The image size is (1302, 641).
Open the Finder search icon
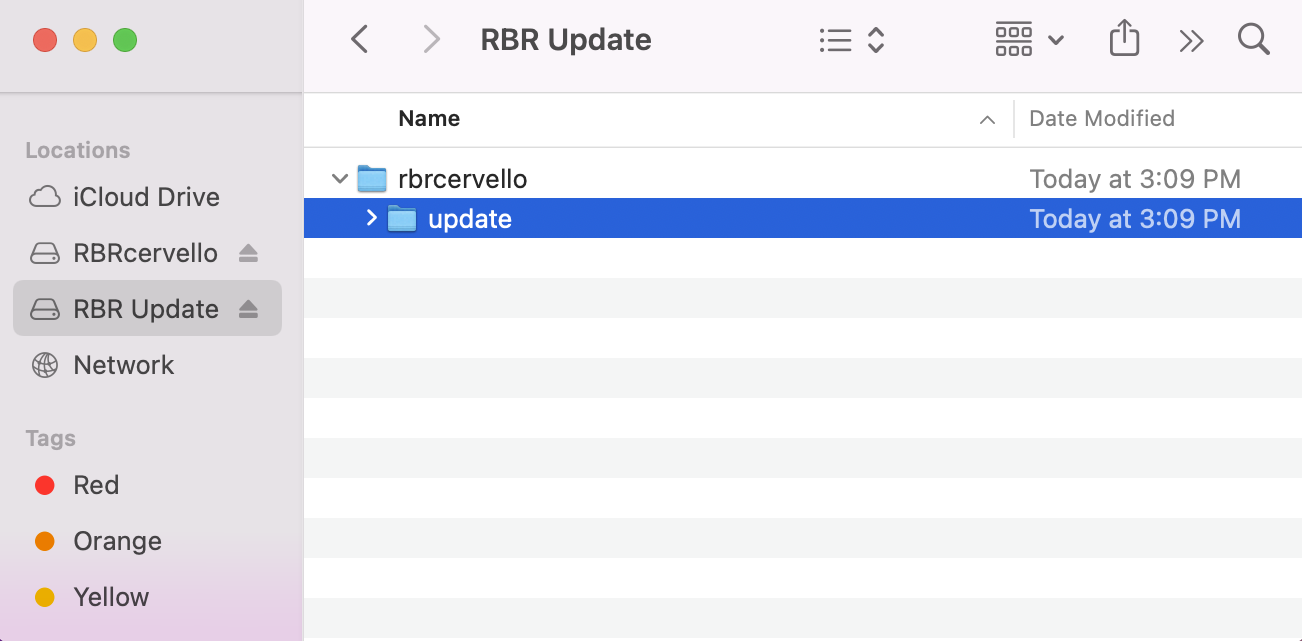click(x=1253, y=40)
